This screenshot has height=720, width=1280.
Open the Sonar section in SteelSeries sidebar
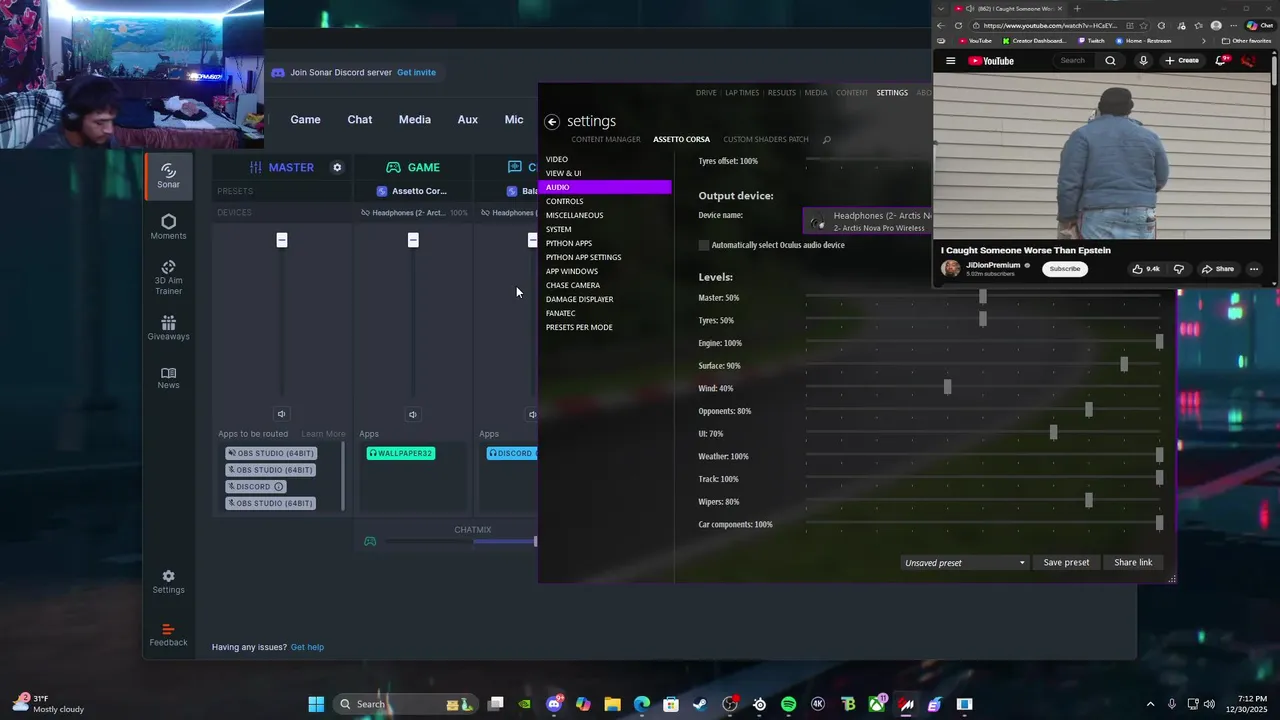168,175
